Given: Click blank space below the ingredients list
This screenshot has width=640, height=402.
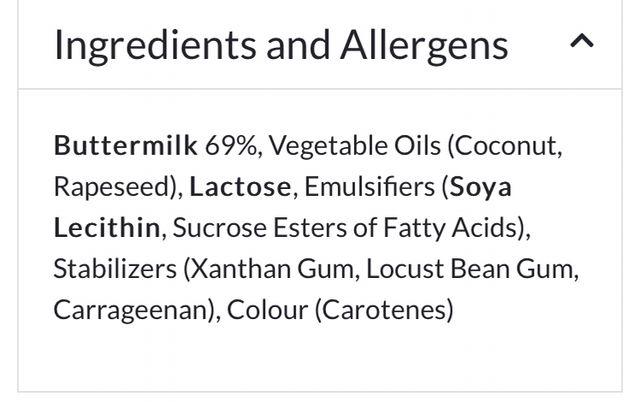Looking at the screenshot, I should (x=320, y=360).
